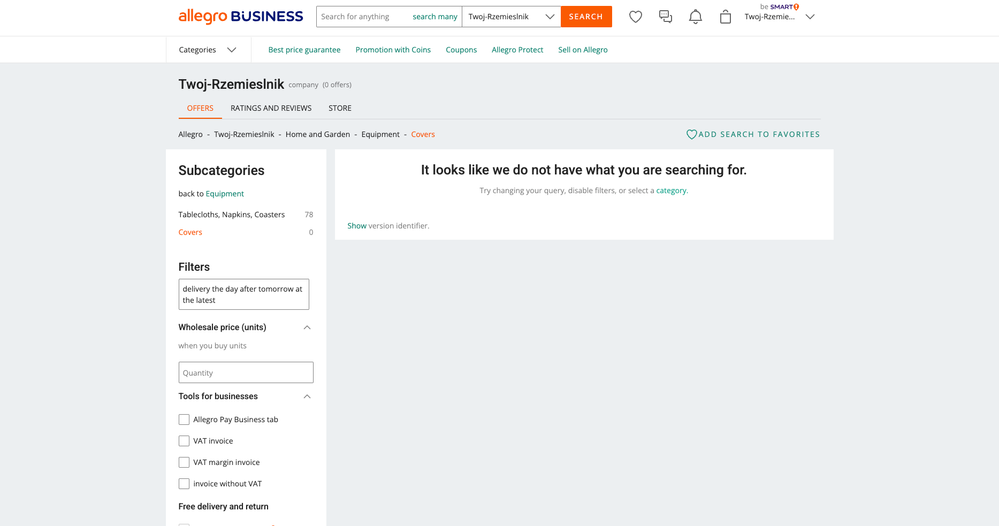Open the Allegro Protect link
Screen dimensions: 999x526
517,50
